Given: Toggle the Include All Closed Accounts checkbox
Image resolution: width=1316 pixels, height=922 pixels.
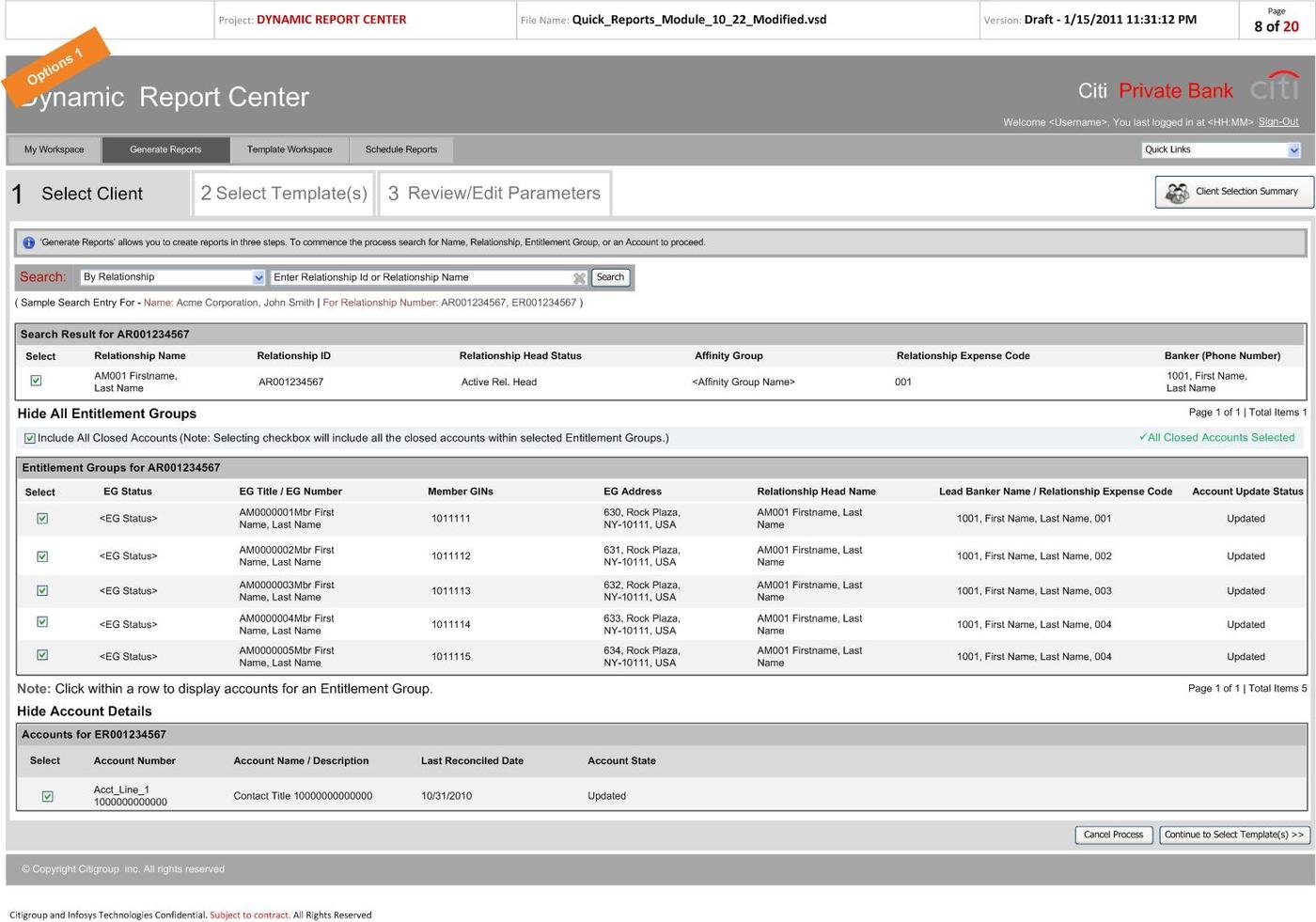Looking at the screenshot, I should click(x=29, y=437).
